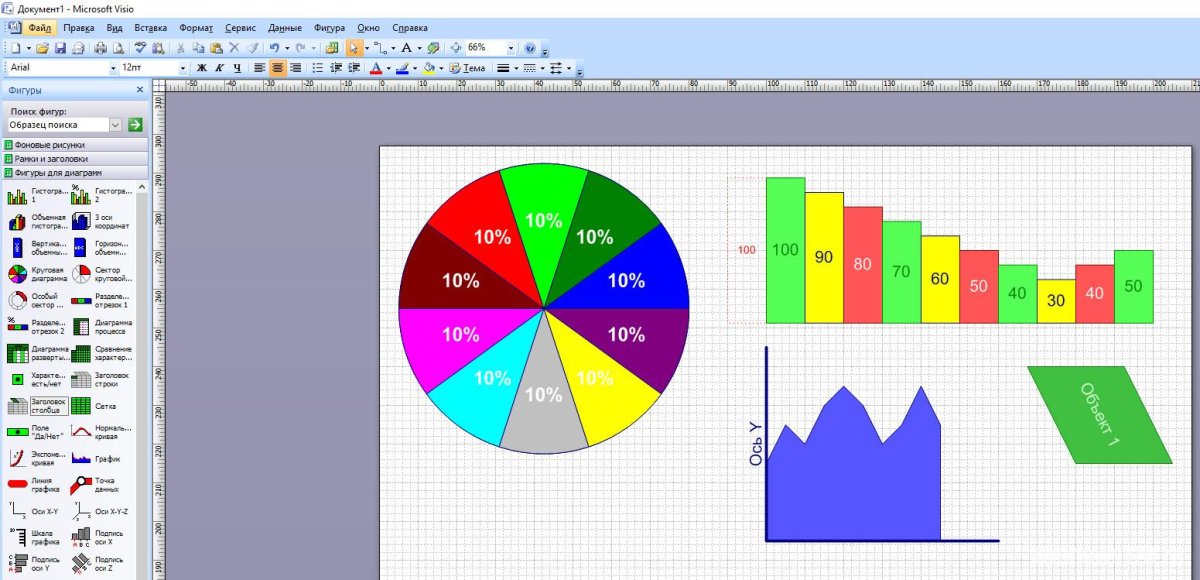
Task: Select the Pointer tool in the toolbar
Action: [x=353, y=48]
